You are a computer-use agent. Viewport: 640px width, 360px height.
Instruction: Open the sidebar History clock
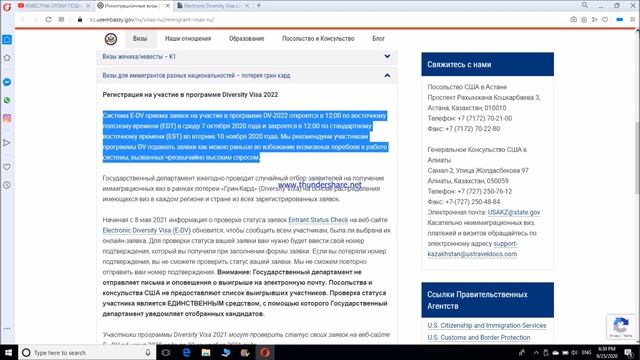7,185
